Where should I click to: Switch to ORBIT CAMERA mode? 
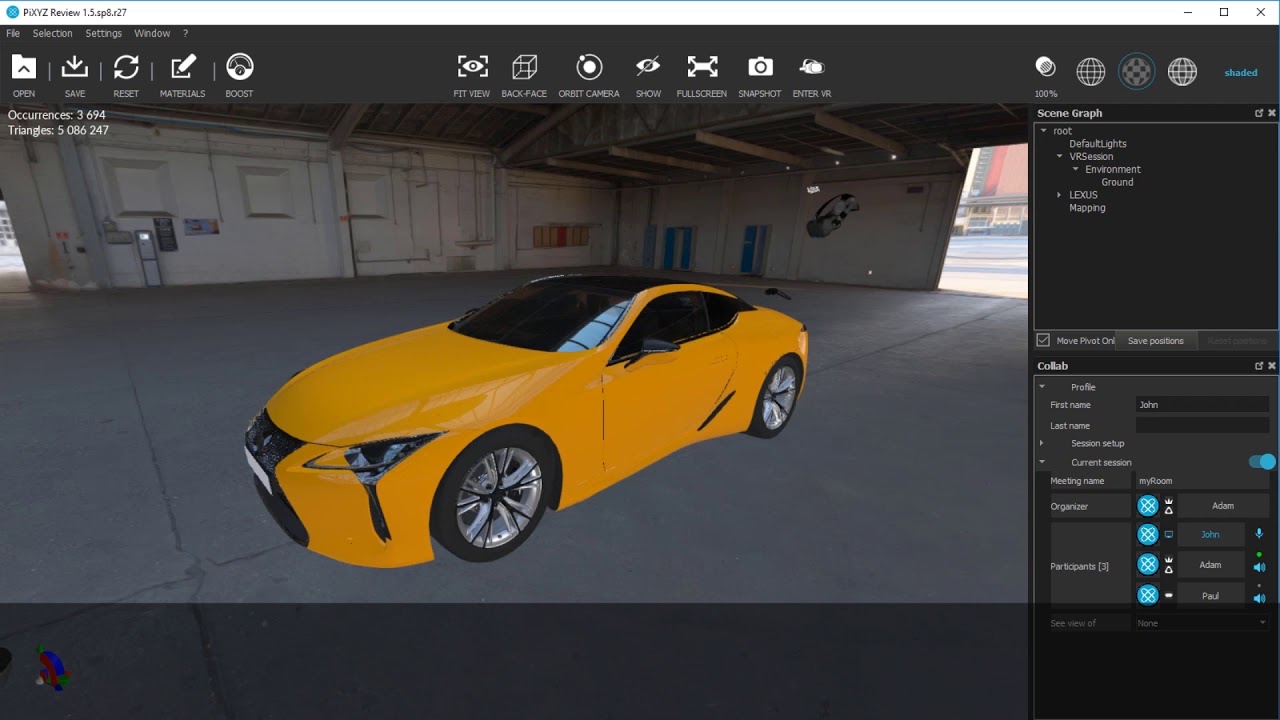click(588, 70)
